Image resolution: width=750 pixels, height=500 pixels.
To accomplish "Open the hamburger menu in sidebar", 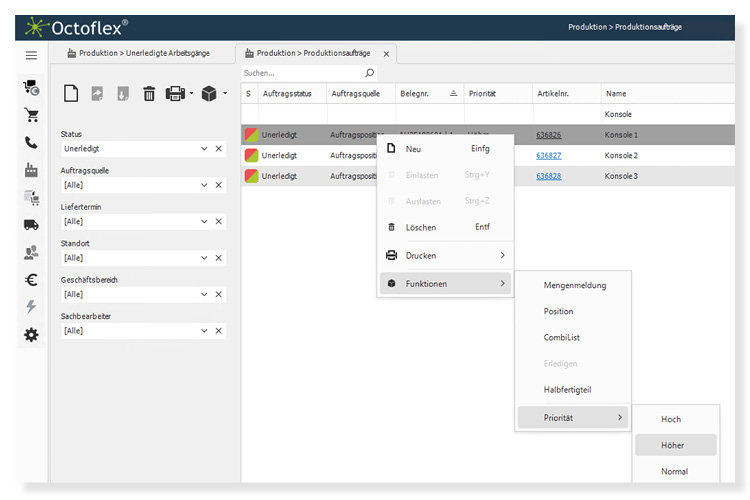I will (x=32, y=55).
